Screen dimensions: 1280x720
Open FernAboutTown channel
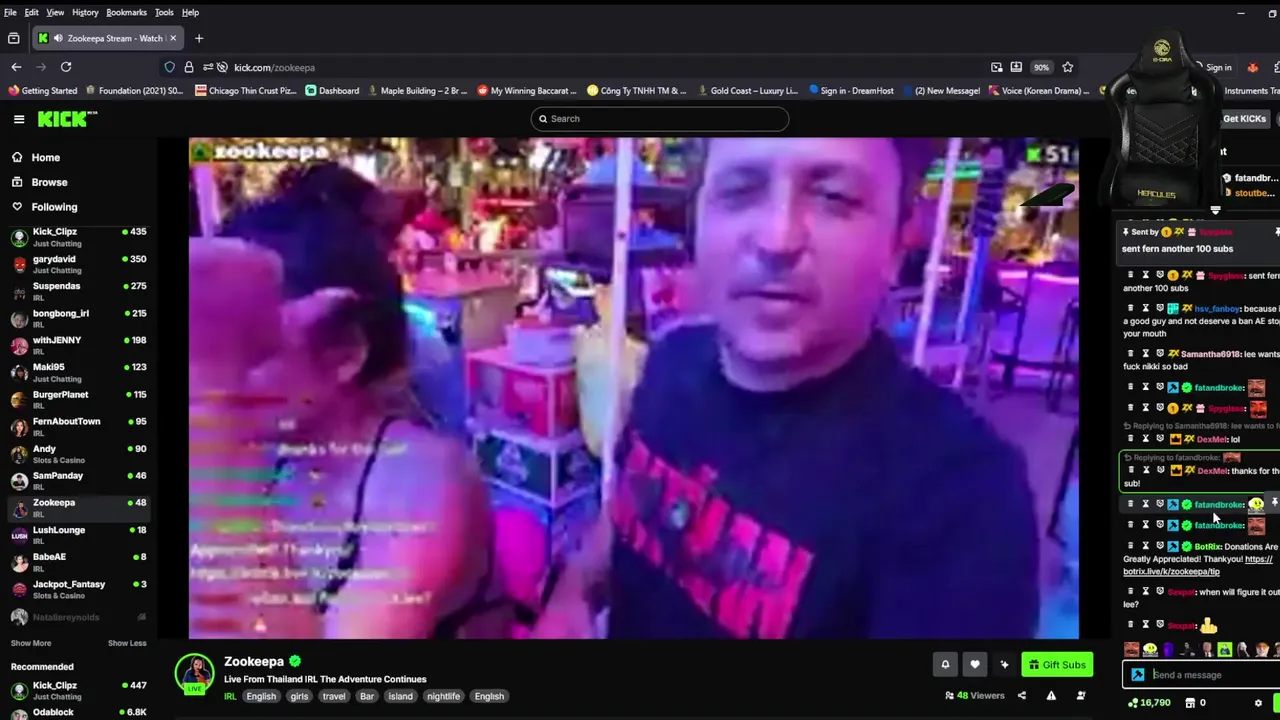(x=78, y=427)
